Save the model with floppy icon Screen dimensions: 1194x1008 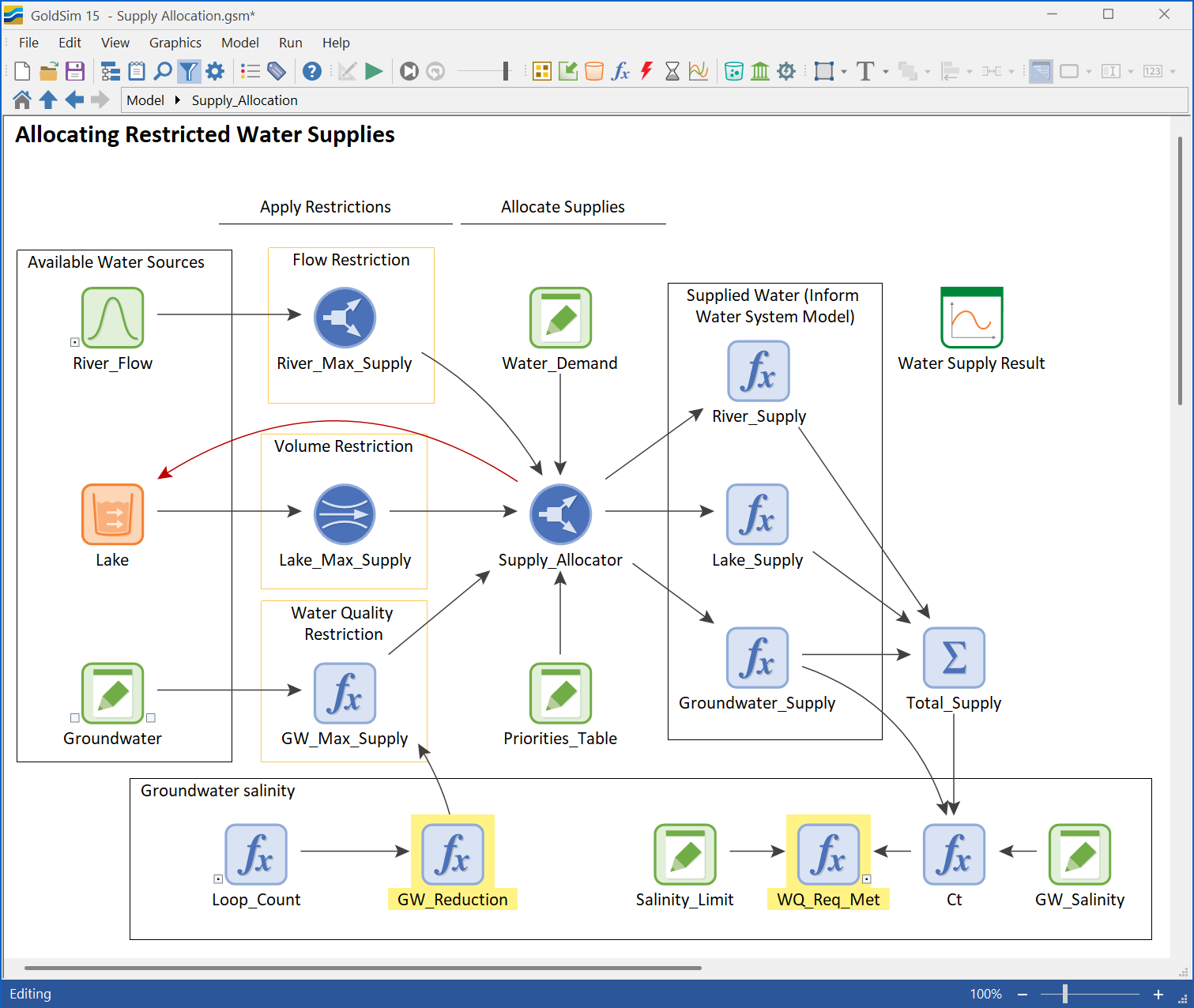[74, 71]
